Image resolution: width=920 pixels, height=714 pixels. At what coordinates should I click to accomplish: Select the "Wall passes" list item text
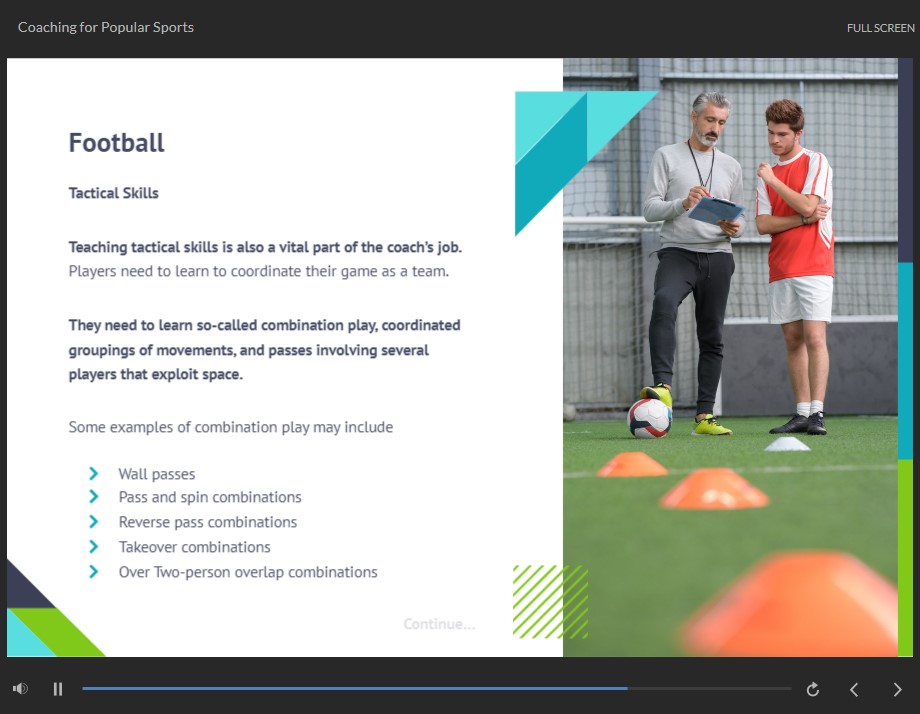tap(156, 473)
